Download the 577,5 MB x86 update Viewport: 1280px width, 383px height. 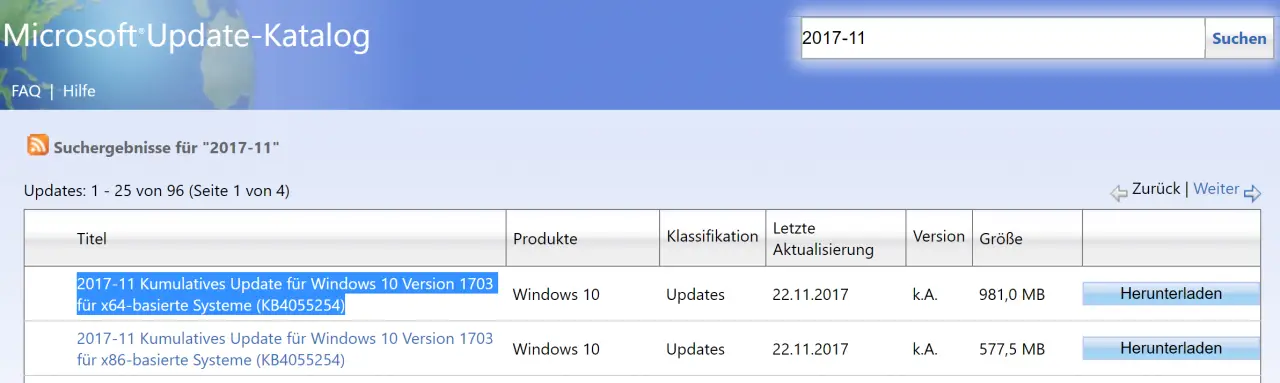click(x=1171, y=348)
